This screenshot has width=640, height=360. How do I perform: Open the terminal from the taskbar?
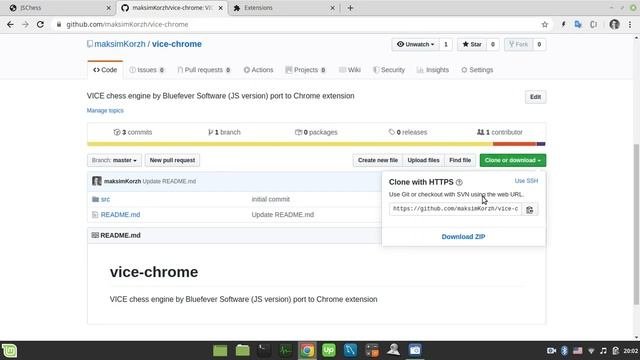pos(264,350)
